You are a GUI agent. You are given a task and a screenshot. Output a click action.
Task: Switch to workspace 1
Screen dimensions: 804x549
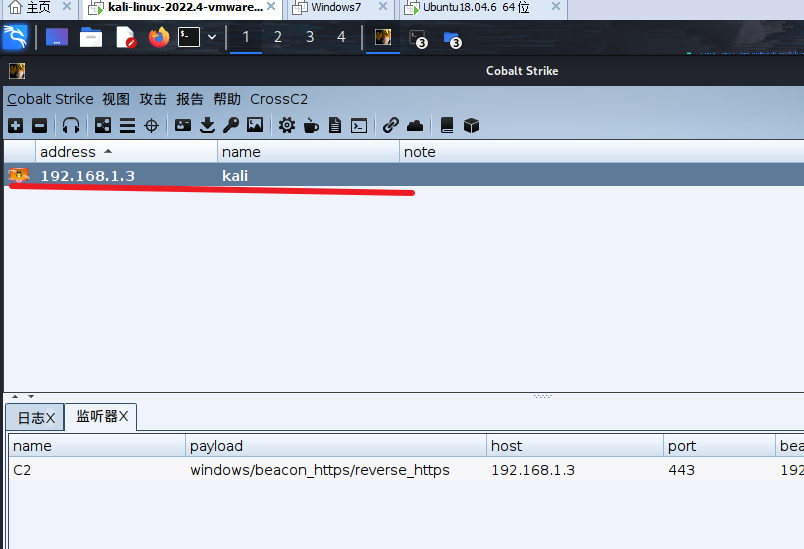[x=246, y=37]
